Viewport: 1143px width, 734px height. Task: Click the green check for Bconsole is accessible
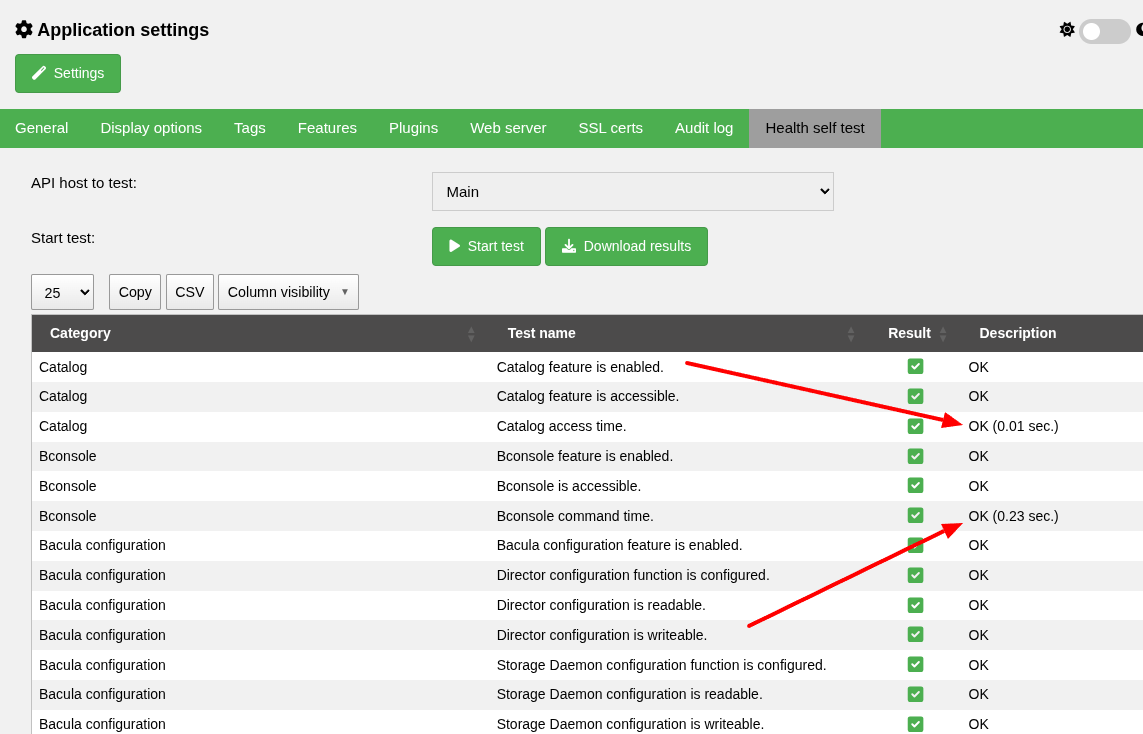tap(916, 485)
